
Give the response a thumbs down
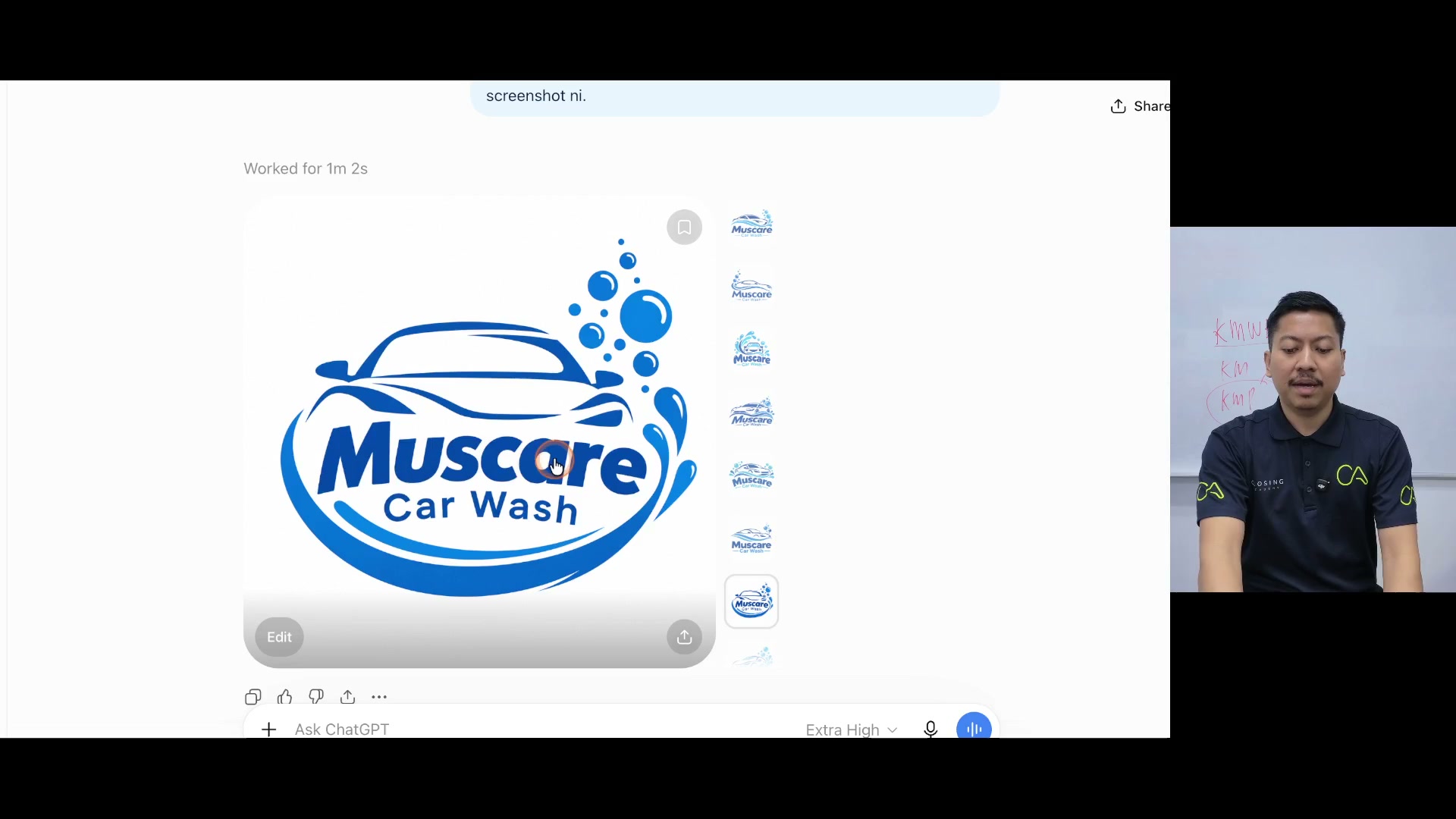tap(316, 697)
